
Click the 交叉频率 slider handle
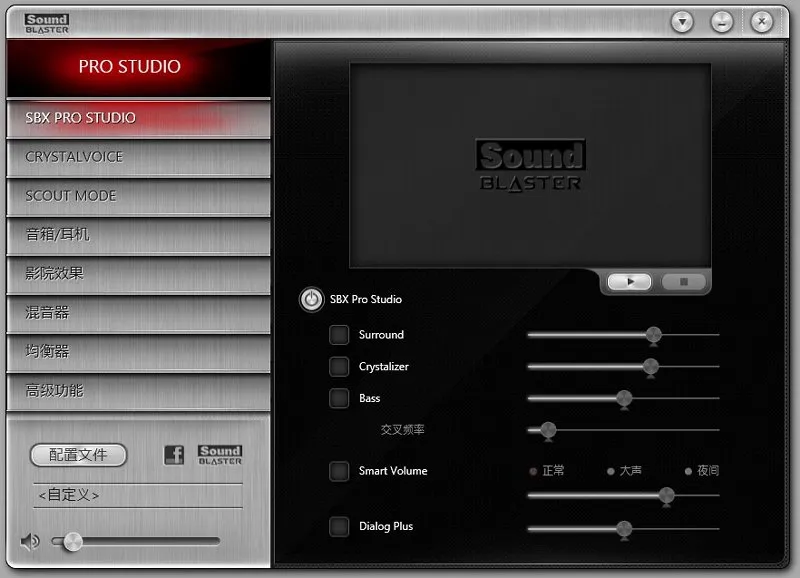pyautogui.click(x=548, y=431)
